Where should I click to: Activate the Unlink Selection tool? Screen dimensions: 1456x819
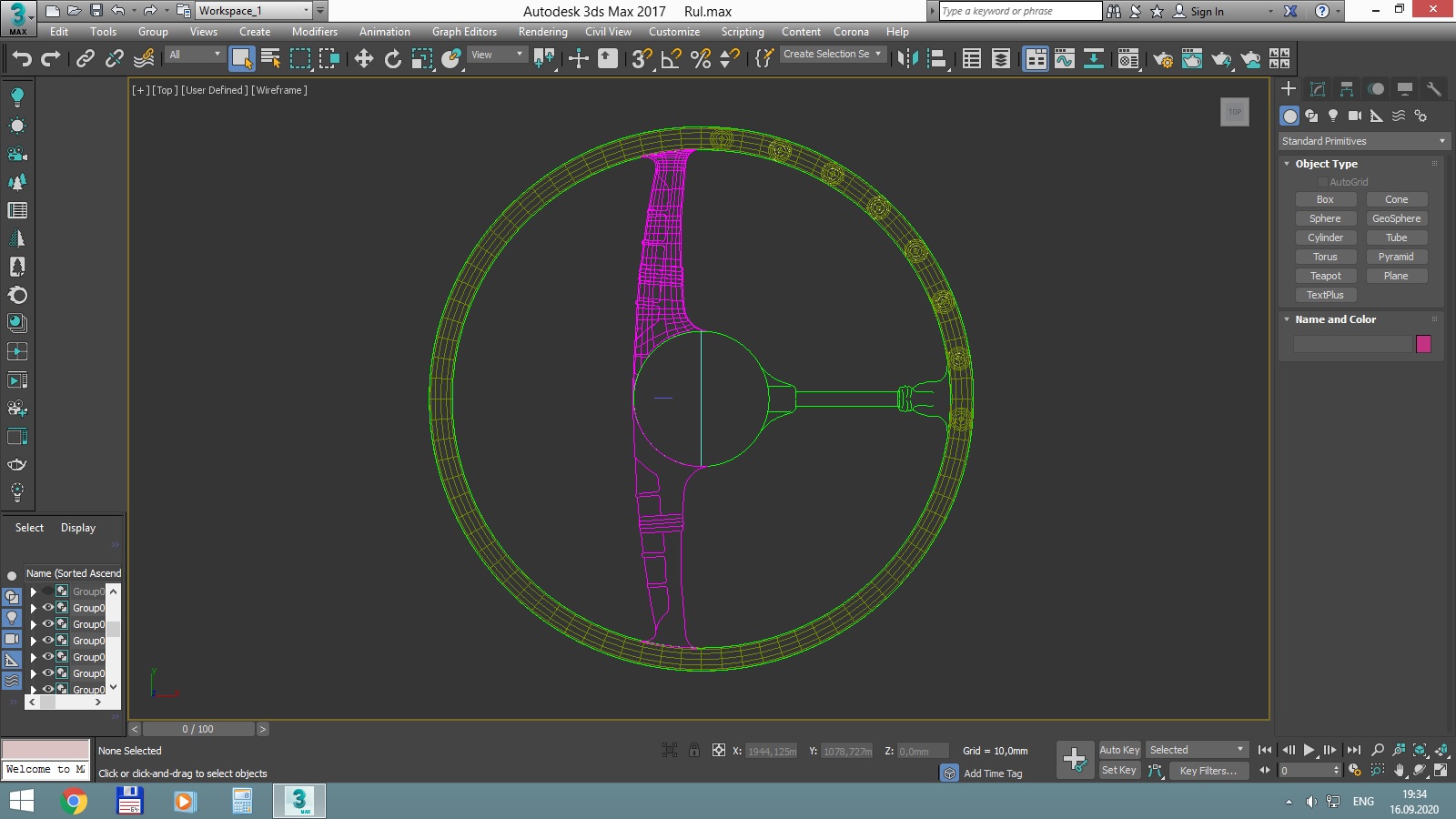pyautogui.click(x=115, y=59)
